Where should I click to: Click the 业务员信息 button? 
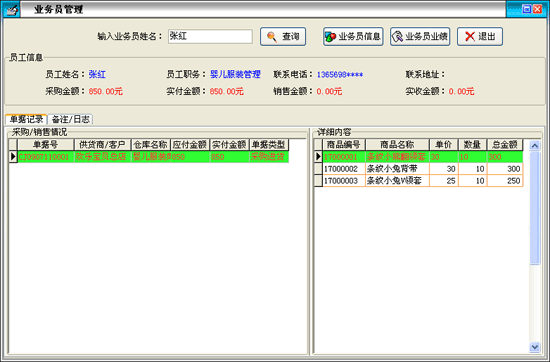(353, 36)
